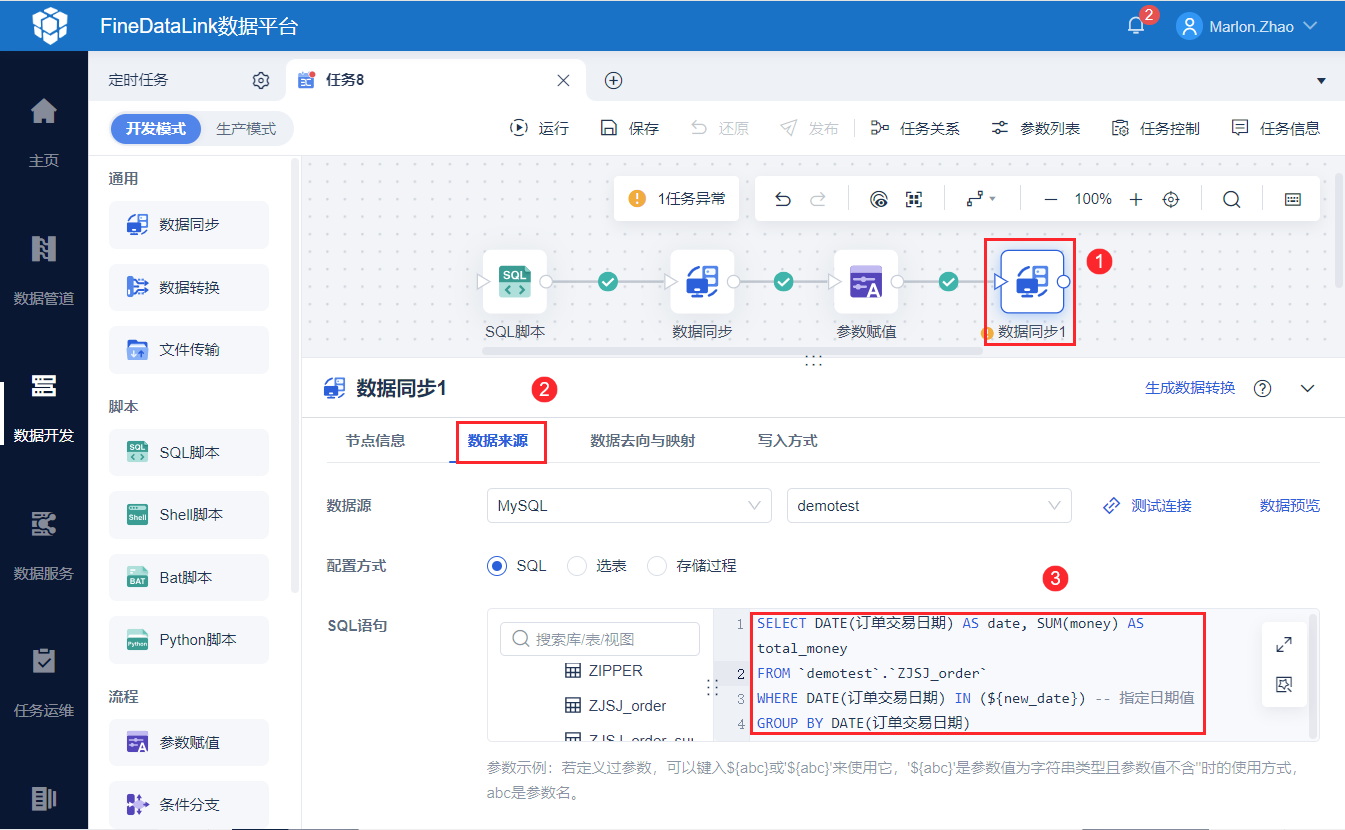This screenshot has width=1345, height=830.
Task: Add a new task tab
Action: point(614,80)
